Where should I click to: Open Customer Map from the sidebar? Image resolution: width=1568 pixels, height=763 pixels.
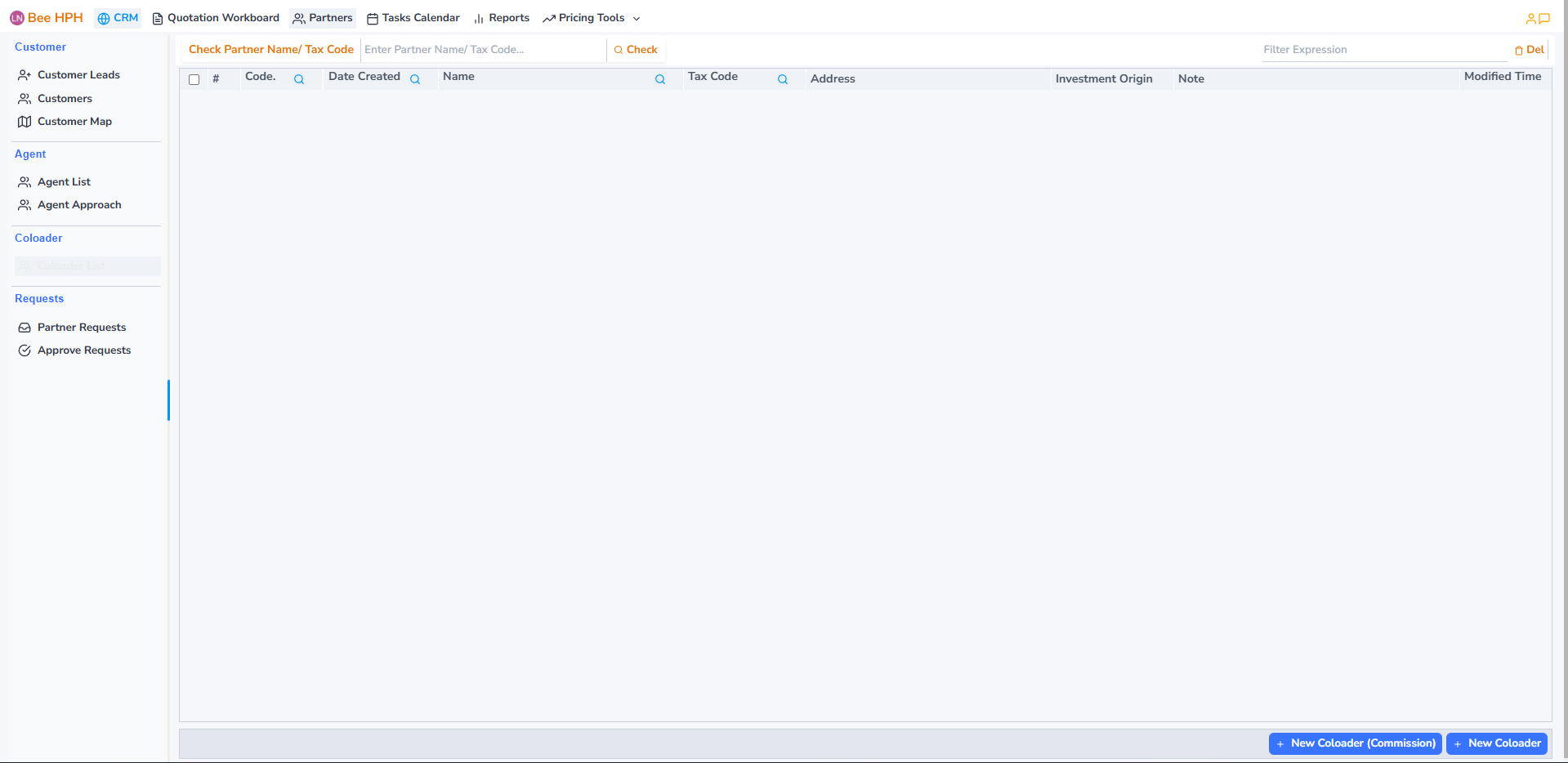point(74,122)
